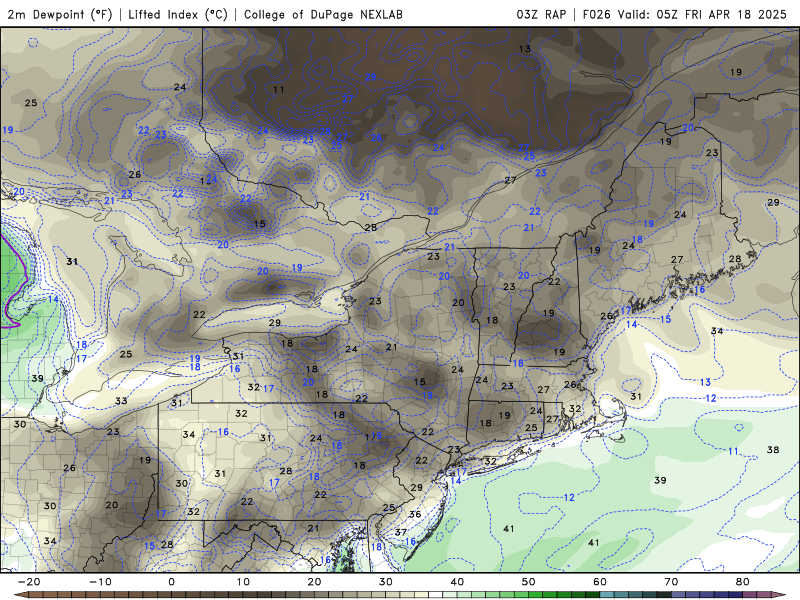Click the "38" dewpoint value over ocean

[x=773, y=449]
